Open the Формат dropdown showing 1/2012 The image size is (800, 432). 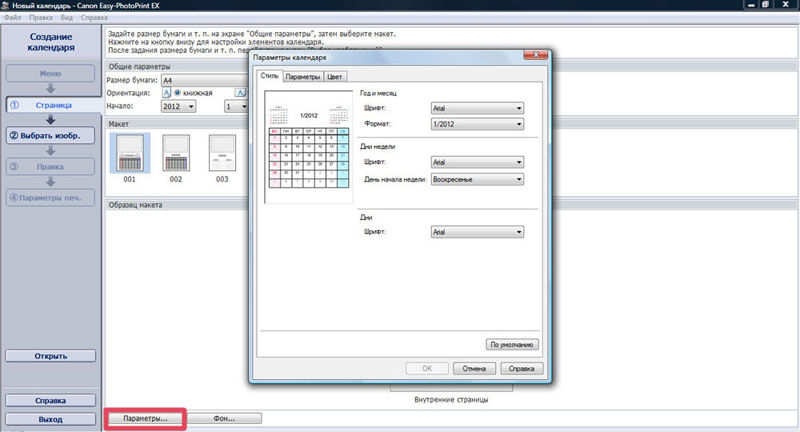477,124
